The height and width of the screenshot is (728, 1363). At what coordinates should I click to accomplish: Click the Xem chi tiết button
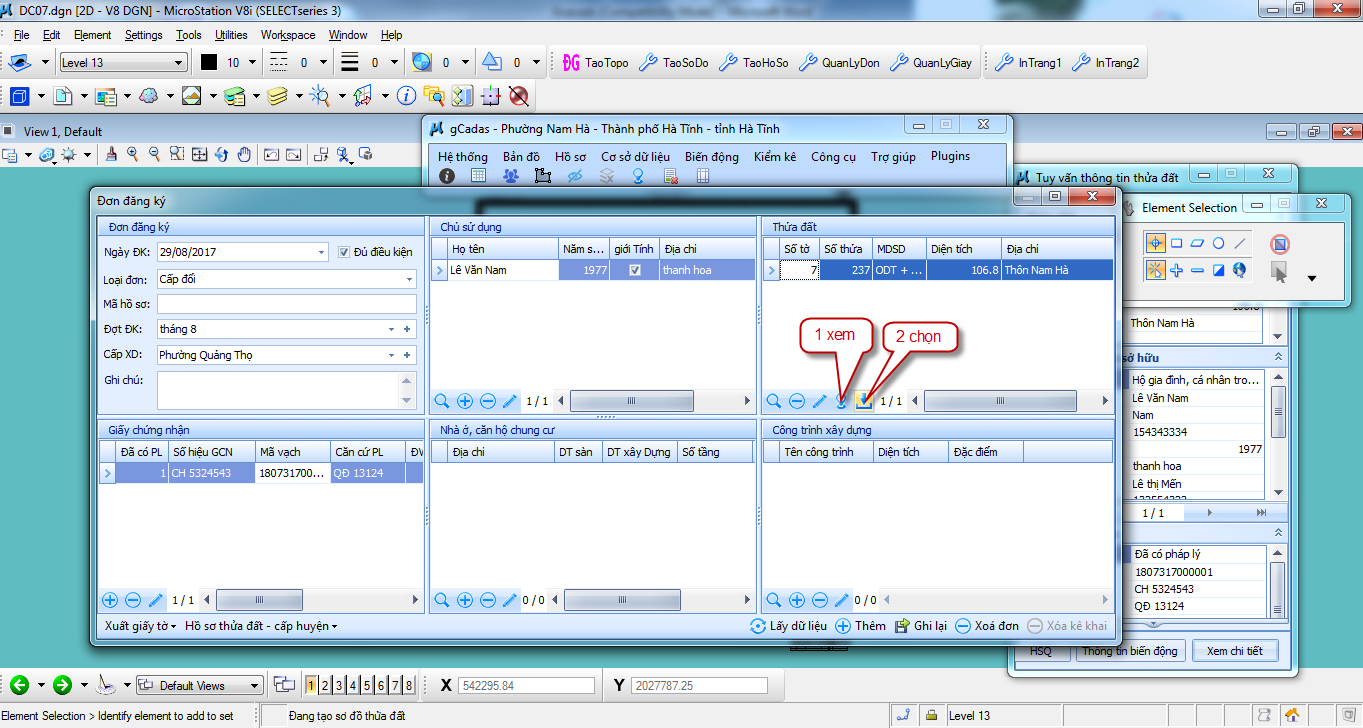1234,651
